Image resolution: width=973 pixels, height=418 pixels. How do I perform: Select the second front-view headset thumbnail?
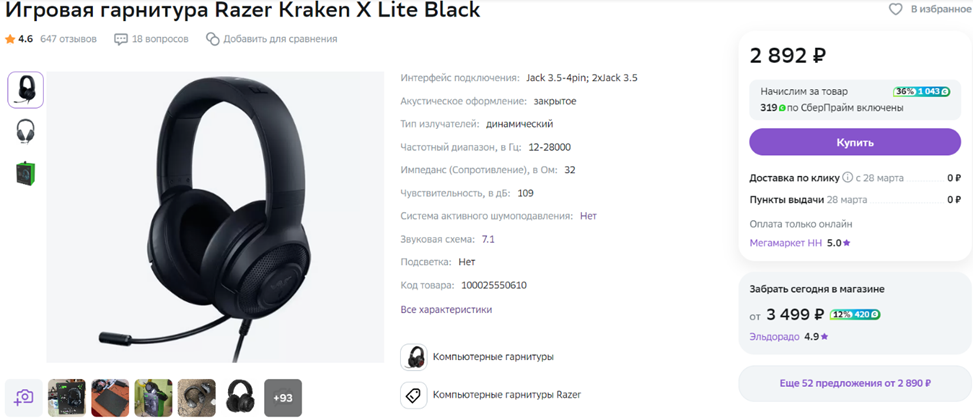tap(25, 131)
